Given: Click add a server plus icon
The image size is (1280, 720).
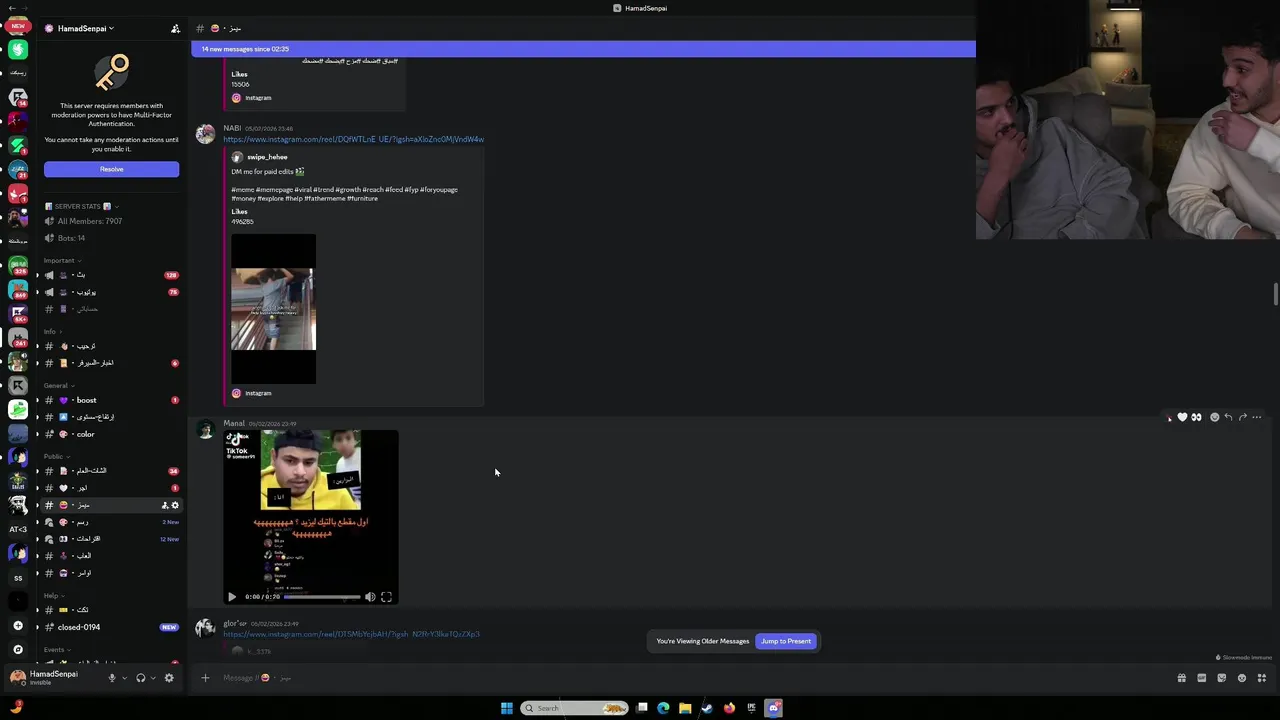Looking at the screenshot, I should [18, 625].
